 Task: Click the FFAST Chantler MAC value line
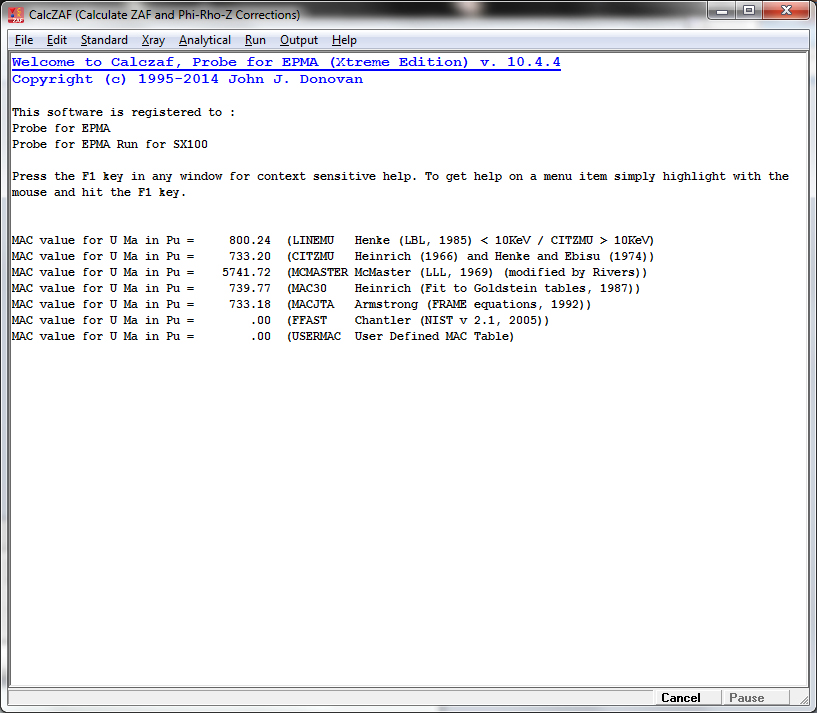pyautogui.click(x=281, y=320)
